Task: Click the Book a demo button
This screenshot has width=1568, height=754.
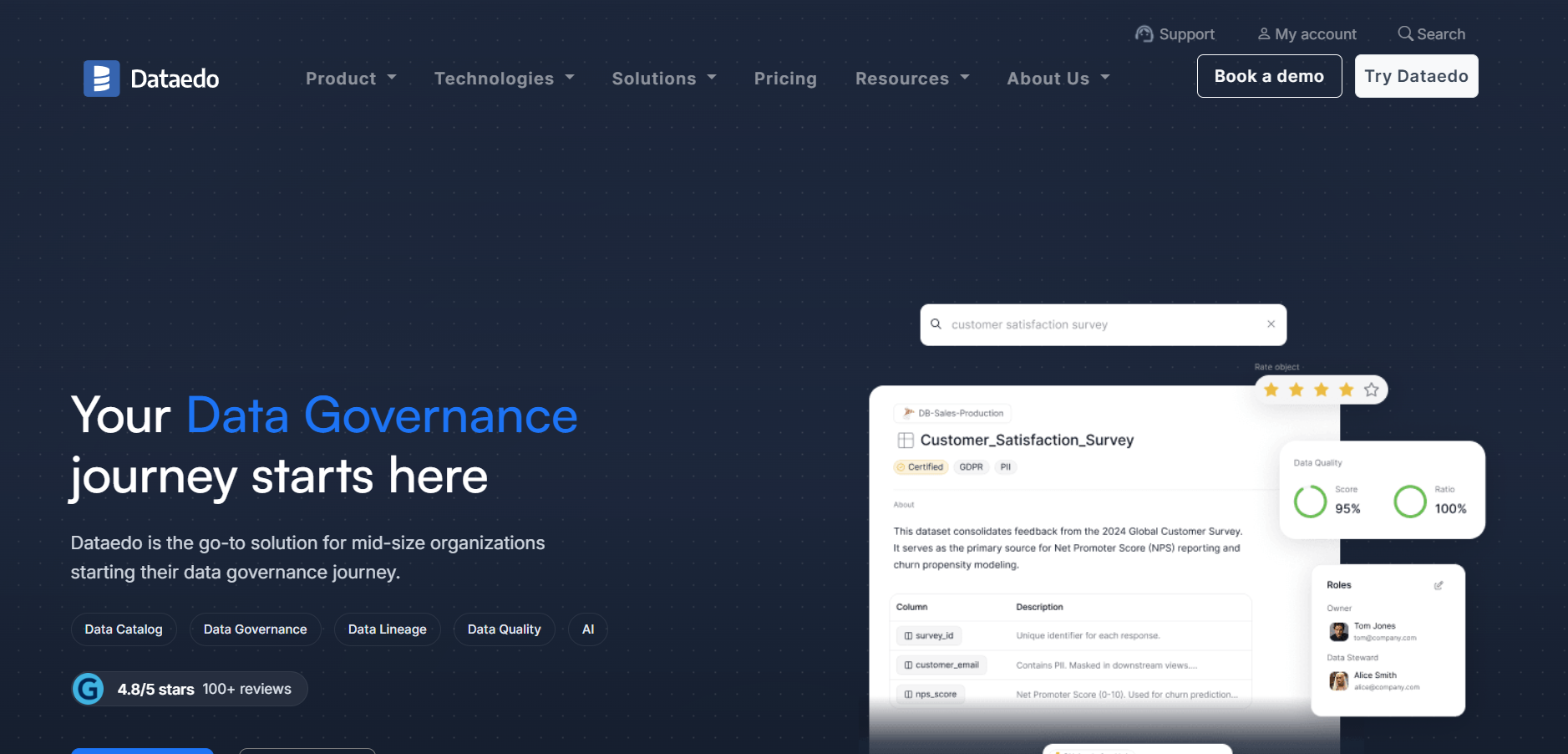Action: [x=1269, y=76]
